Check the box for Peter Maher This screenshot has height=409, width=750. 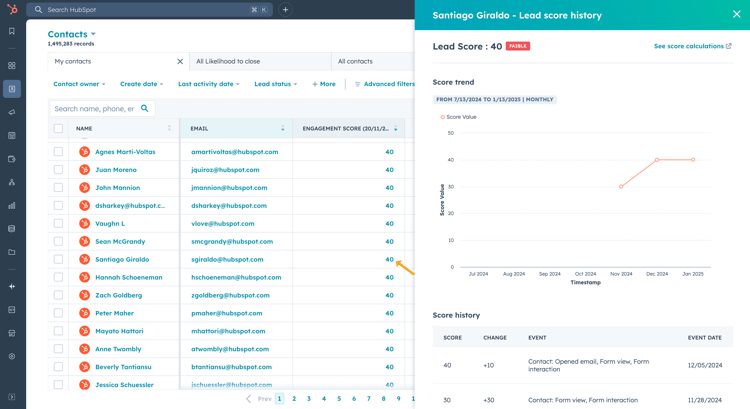click(58, 313)
